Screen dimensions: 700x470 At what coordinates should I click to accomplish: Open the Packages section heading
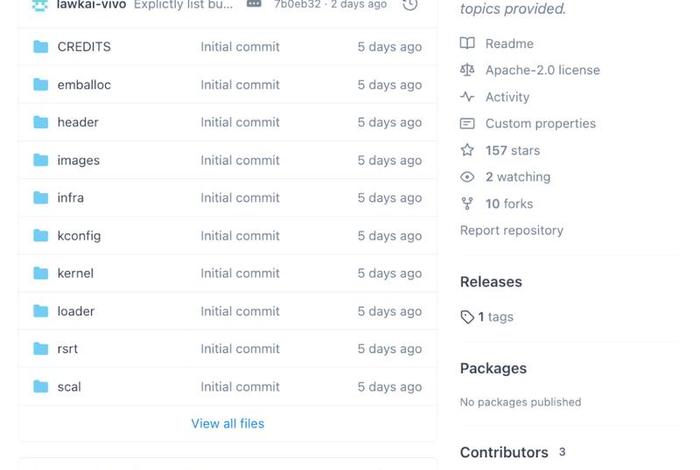493,368
